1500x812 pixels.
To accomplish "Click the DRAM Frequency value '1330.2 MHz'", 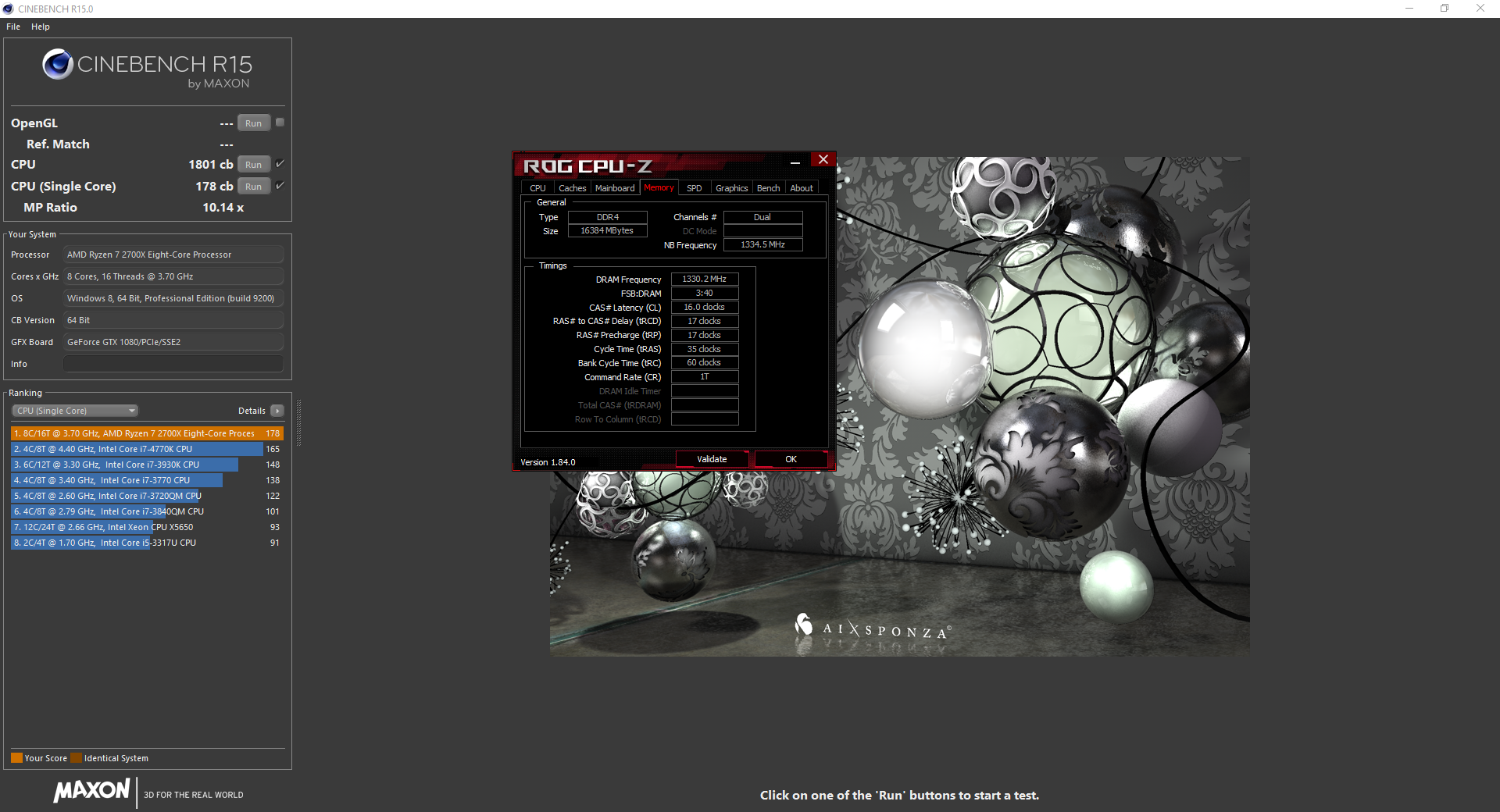I will (x=705, y=279).
